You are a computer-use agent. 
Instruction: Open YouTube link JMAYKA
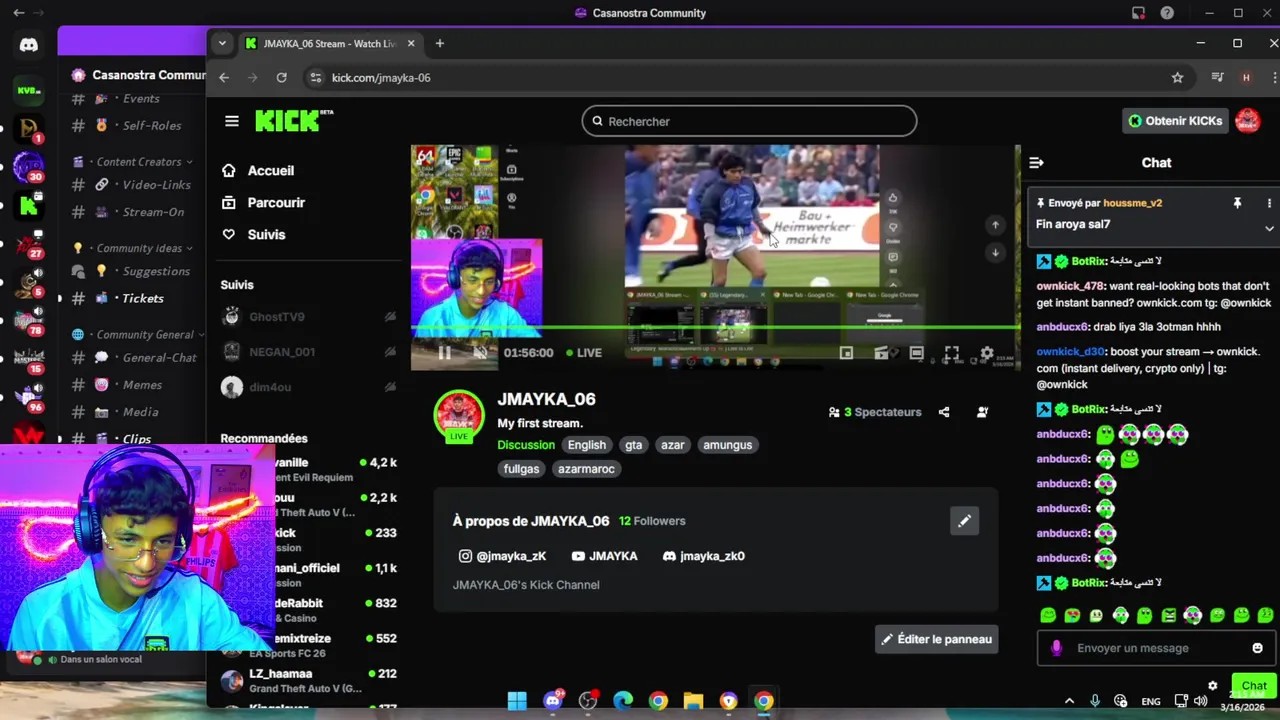pos(604,556)
